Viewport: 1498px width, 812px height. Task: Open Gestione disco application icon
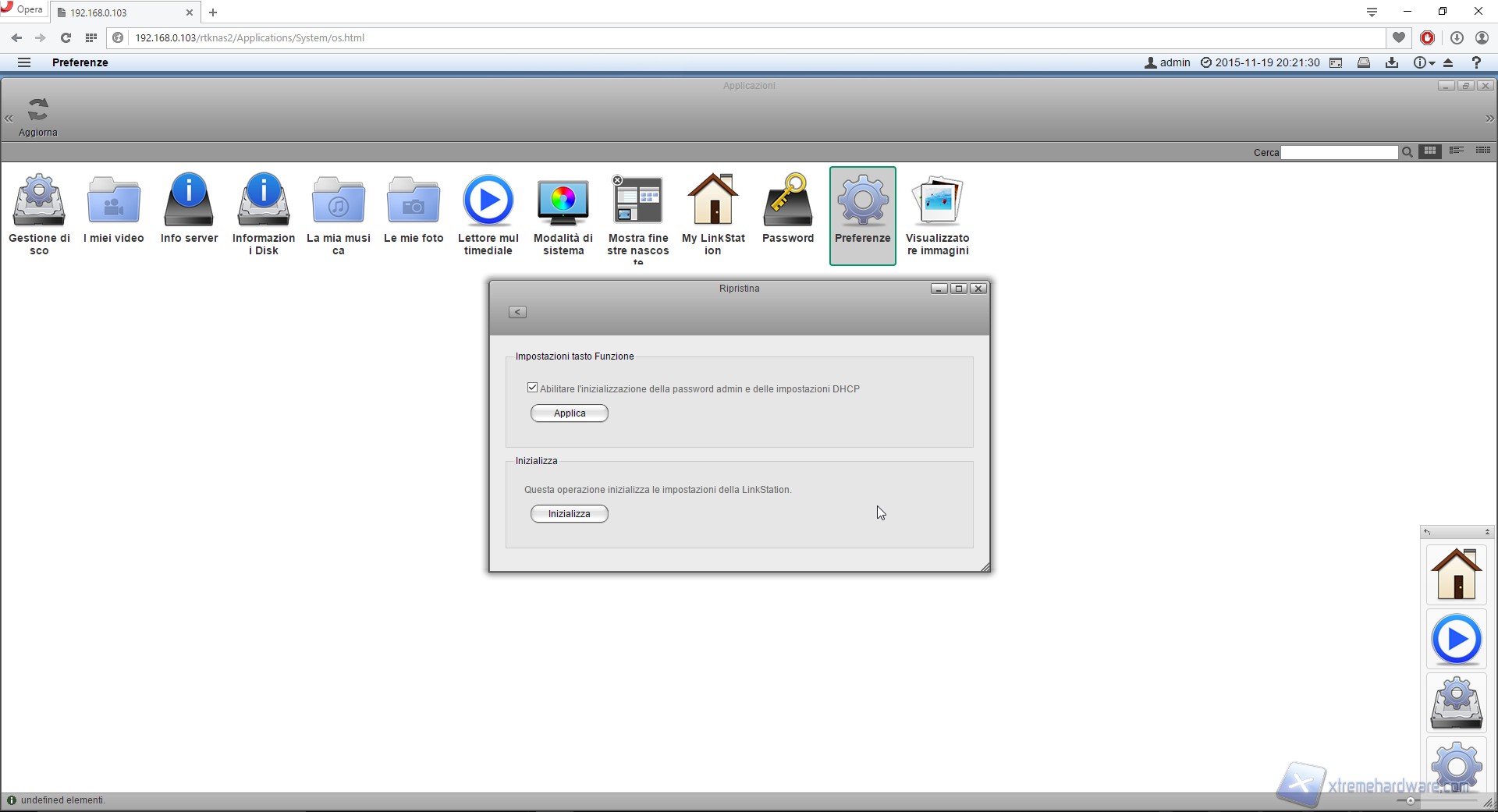(x=39, y=201)
